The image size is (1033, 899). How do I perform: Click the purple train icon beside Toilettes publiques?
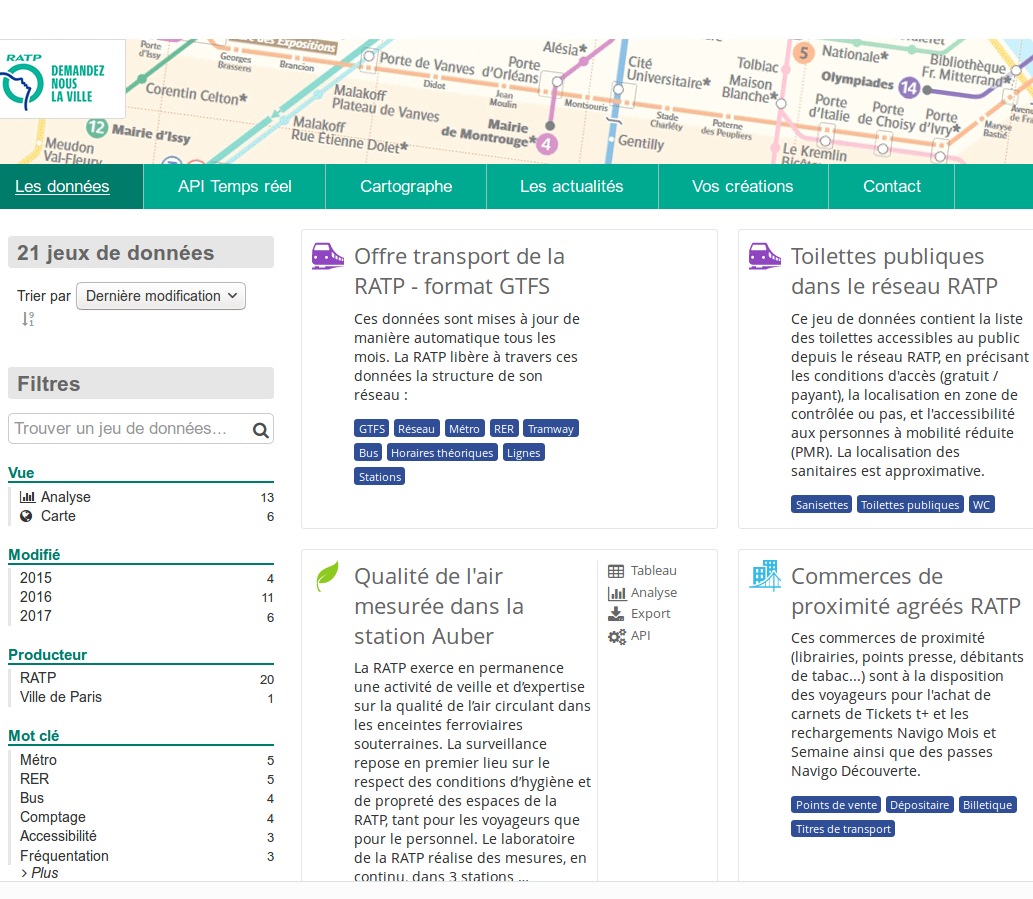click(764, 256)
